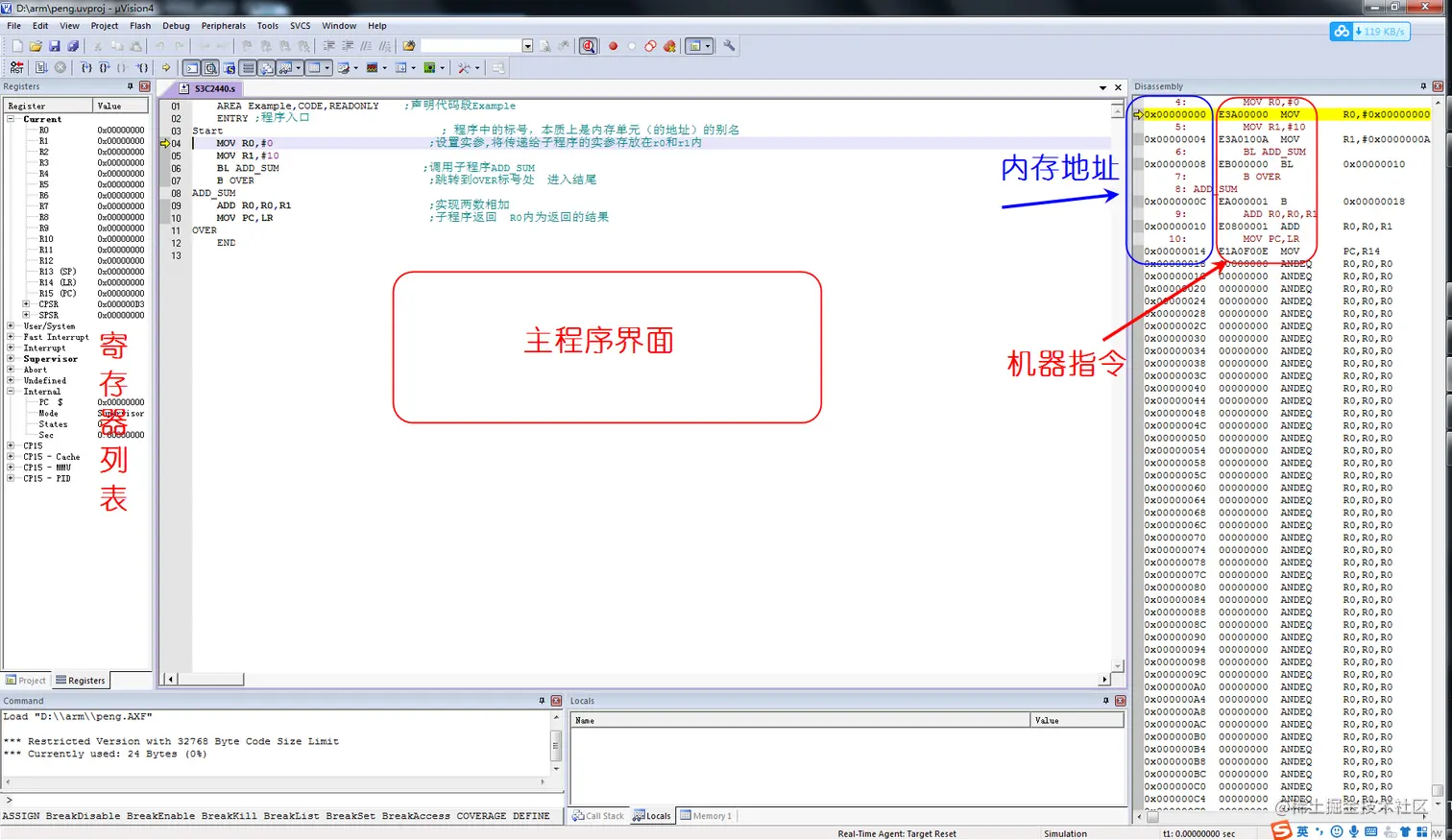1452x840 pixels.
Task: Toggle the Start/Stop Debug Session button
Action: (x=588, y=45)
